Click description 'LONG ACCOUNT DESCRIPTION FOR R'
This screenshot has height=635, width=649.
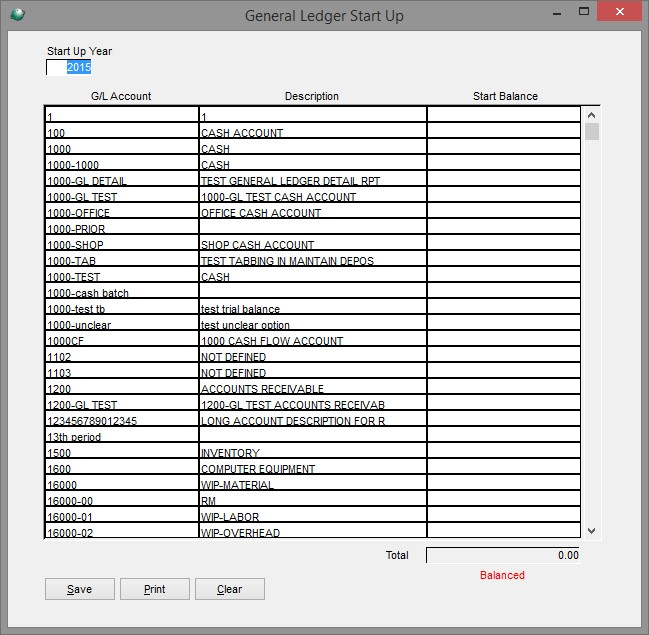[x=313, y=419]
